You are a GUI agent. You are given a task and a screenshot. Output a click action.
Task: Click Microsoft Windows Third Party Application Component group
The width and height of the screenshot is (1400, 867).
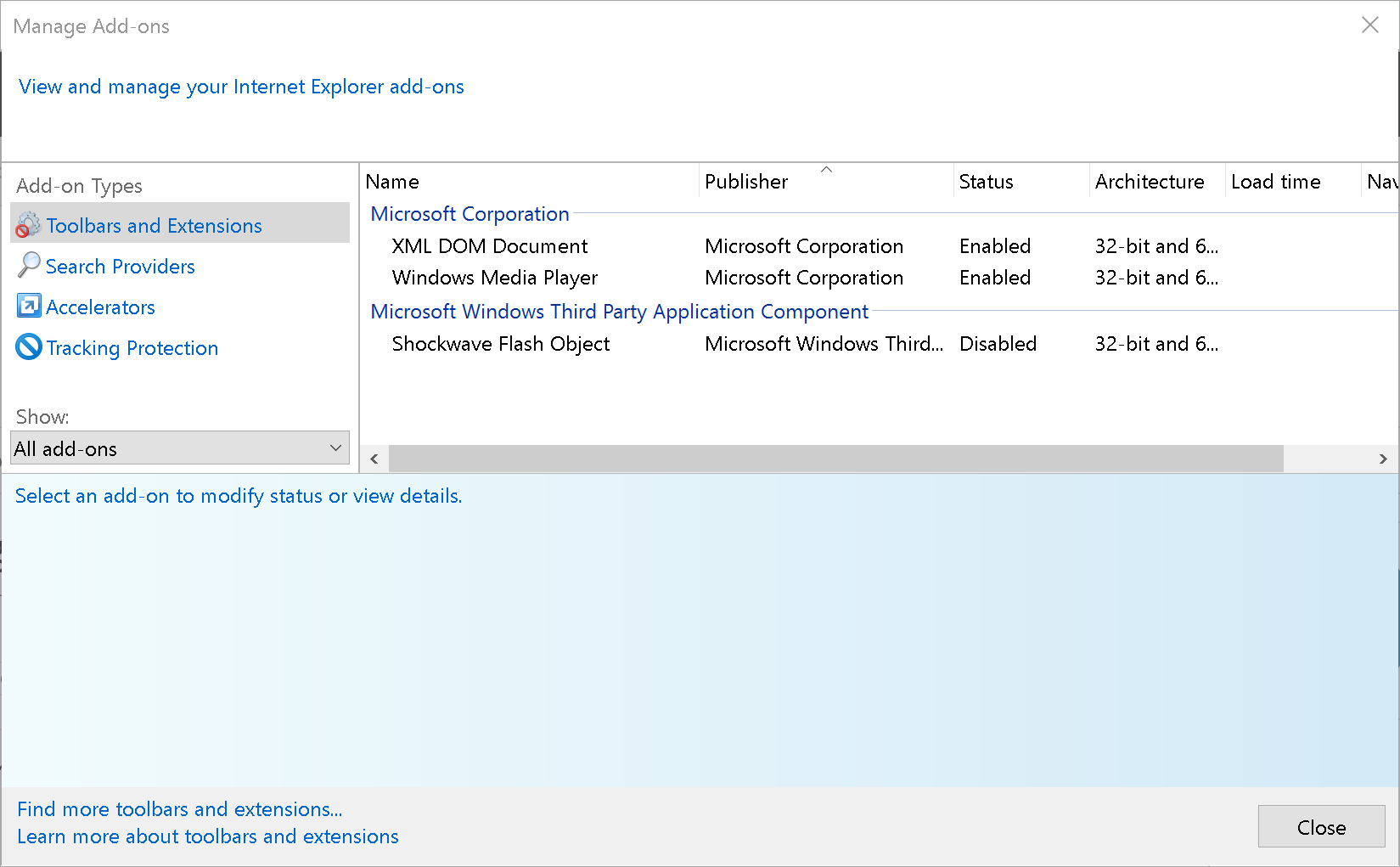click(x=620, y=312)
